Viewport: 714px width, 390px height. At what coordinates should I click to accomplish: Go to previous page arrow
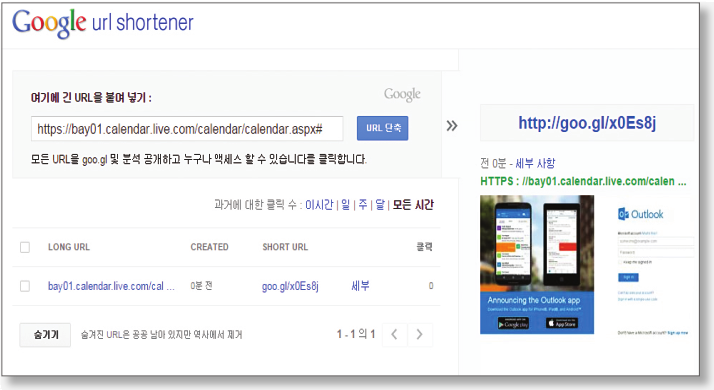coord(394,335)
